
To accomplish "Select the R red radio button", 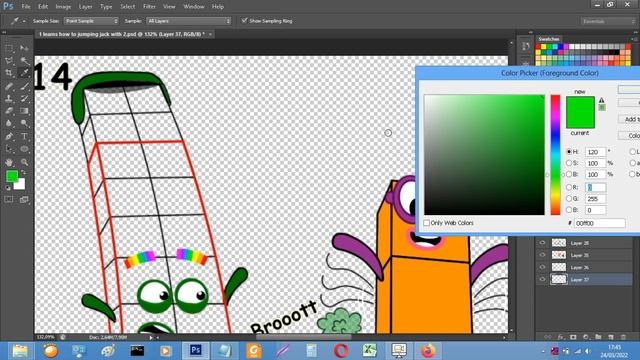I will click(569, 187).
